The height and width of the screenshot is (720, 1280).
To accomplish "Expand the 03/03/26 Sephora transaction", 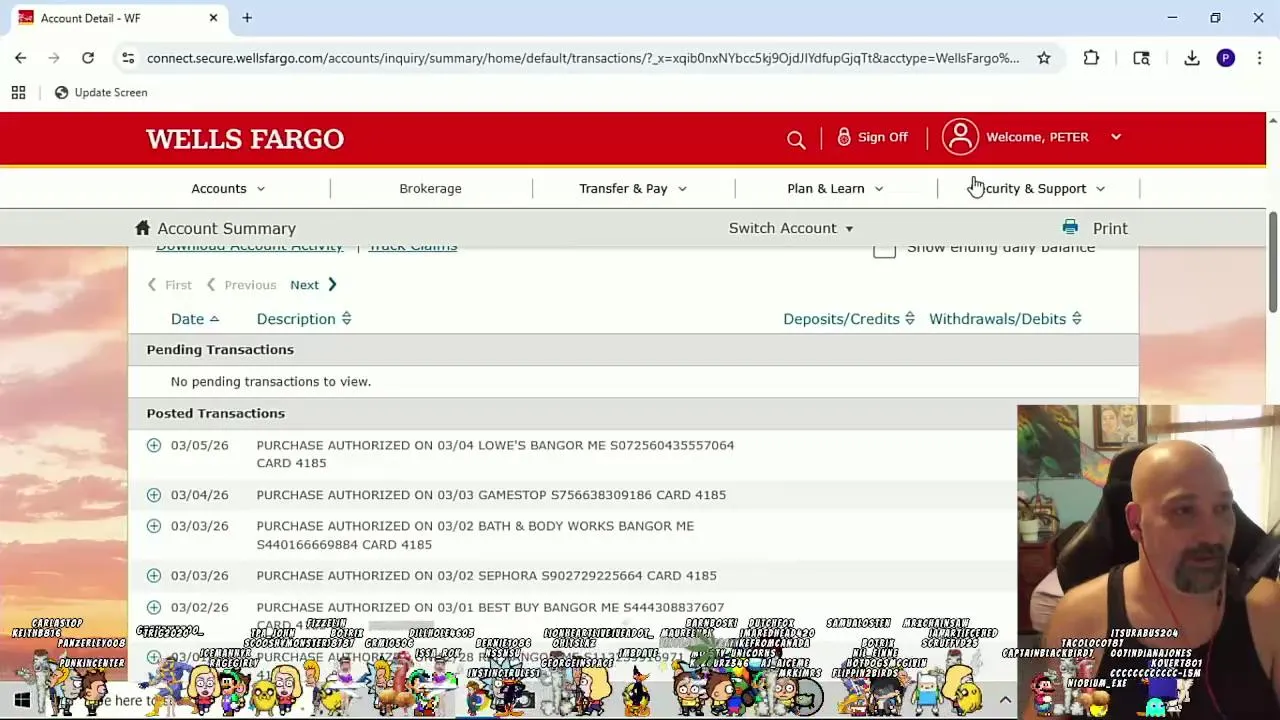I will 154,576.
